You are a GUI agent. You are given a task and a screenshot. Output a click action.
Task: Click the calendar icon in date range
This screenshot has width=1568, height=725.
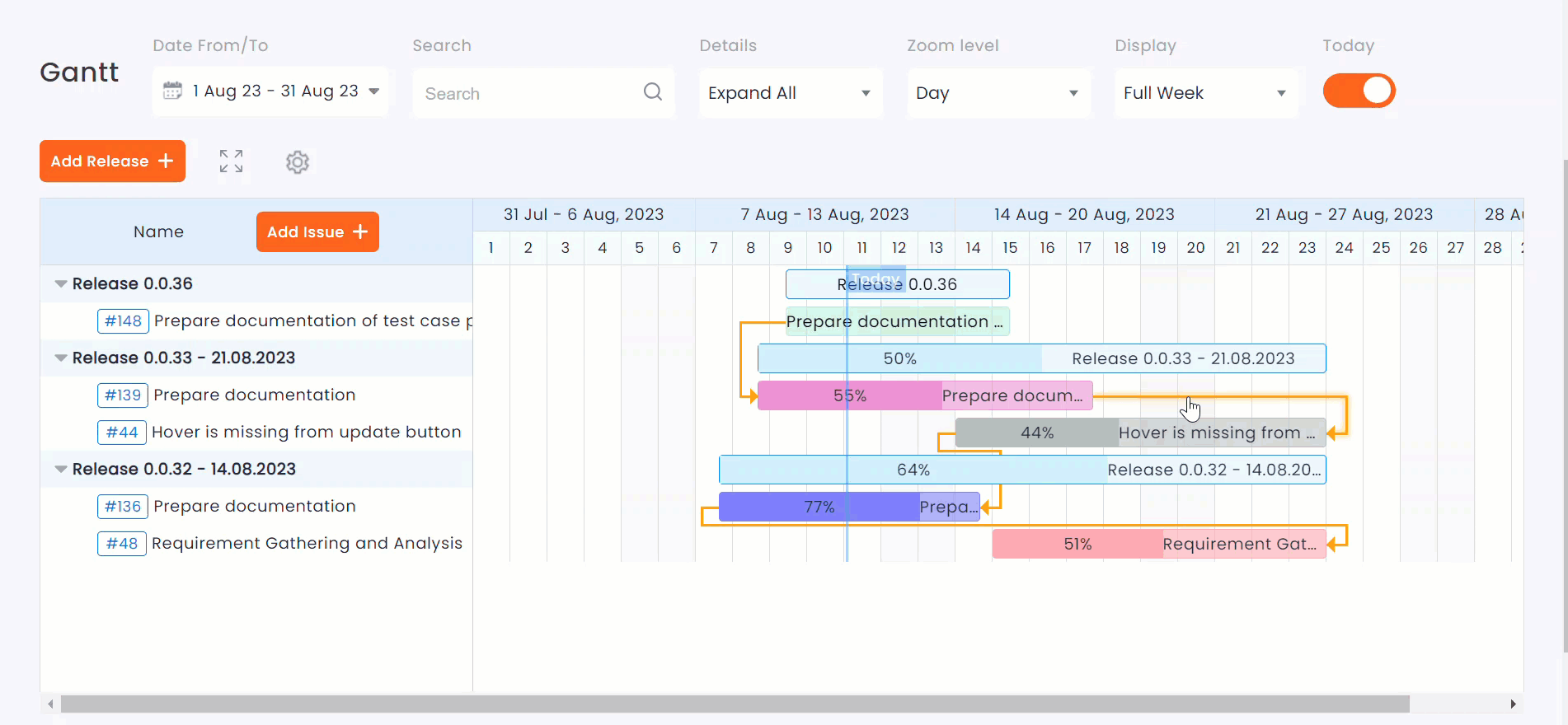[x=172, y=91]
